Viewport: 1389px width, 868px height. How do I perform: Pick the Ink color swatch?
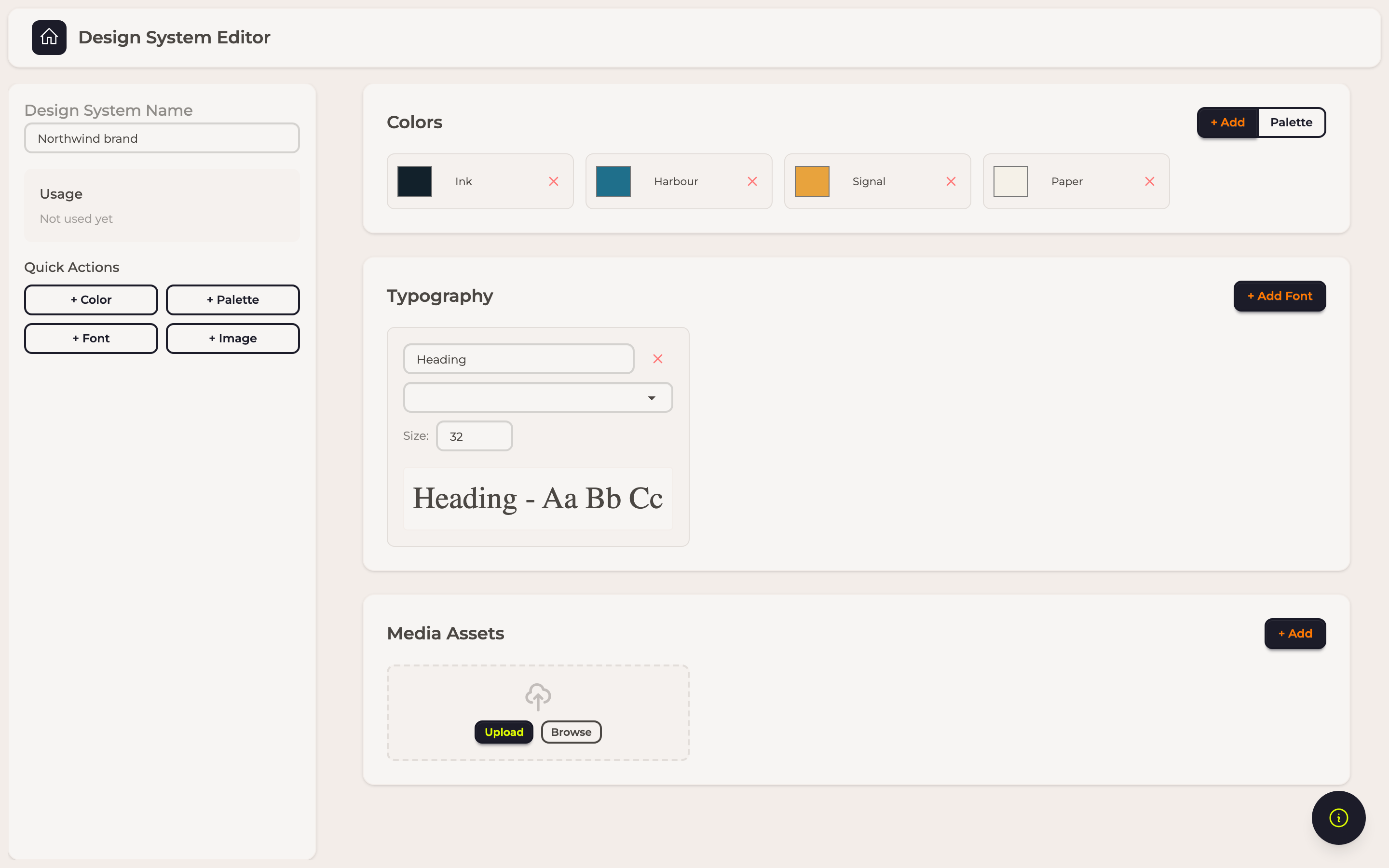click(414, 181)
